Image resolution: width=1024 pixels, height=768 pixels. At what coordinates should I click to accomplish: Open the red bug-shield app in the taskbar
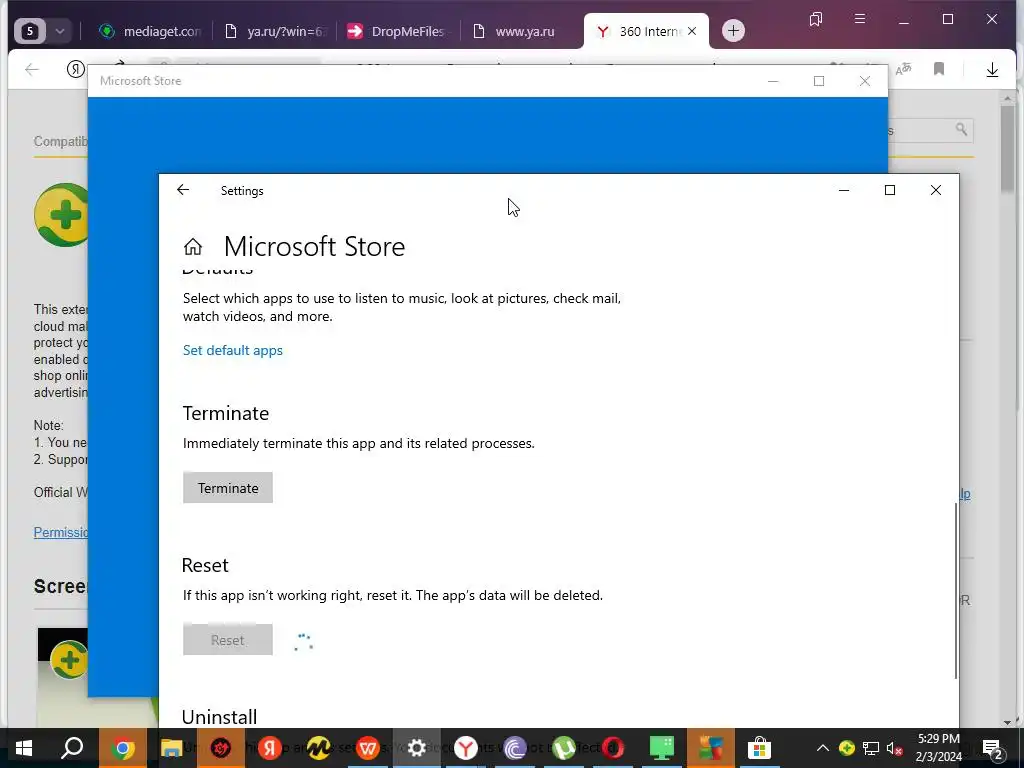coord(221,748)
